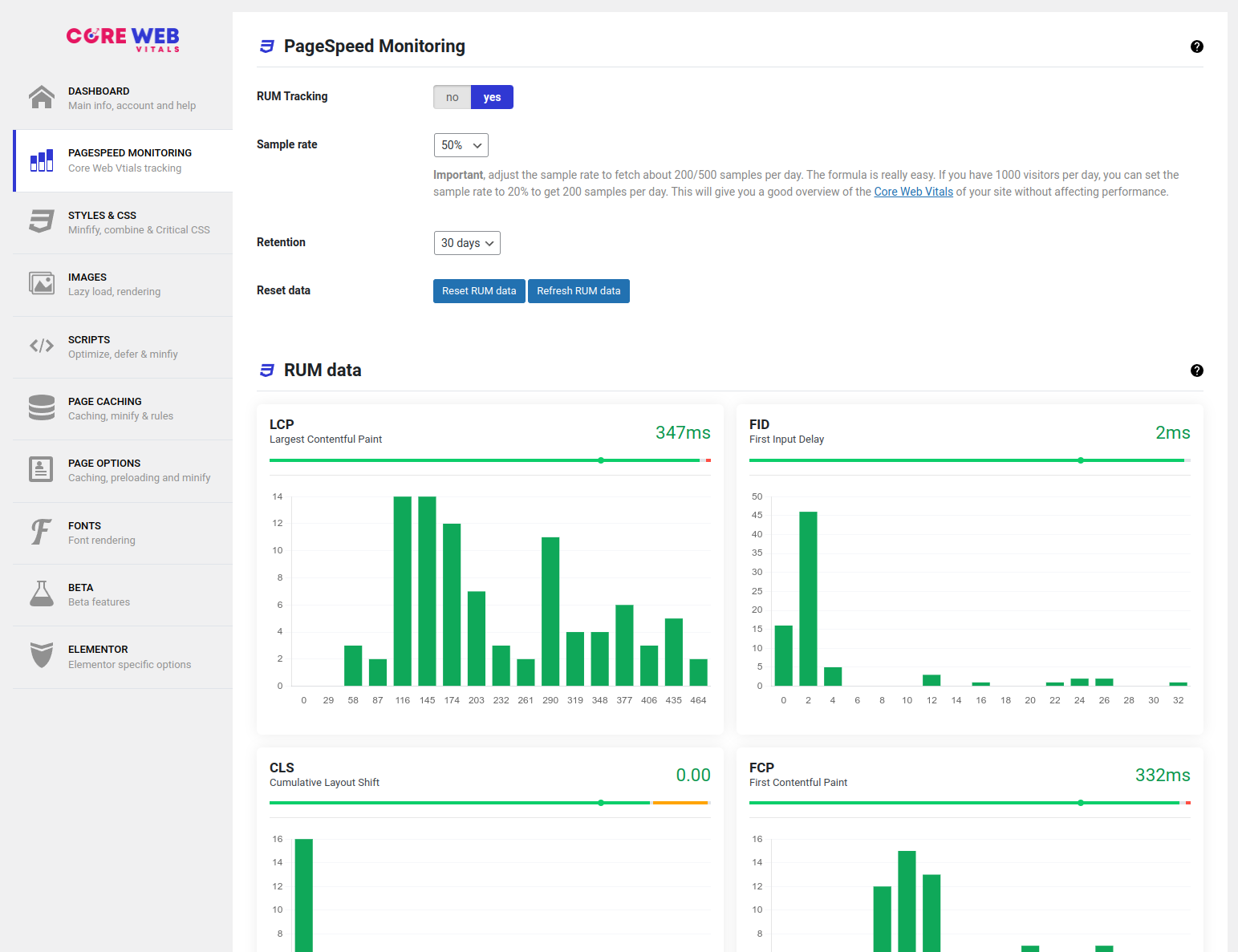Click the LCP progress bar marker
This screenshot has width=1238, height=952.
click(x=601, y=460)
